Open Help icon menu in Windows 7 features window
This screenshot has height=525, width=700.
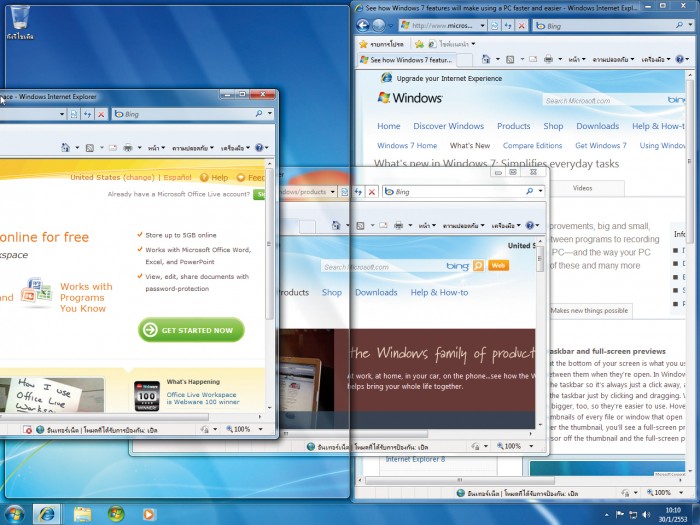tap(682, 59)
